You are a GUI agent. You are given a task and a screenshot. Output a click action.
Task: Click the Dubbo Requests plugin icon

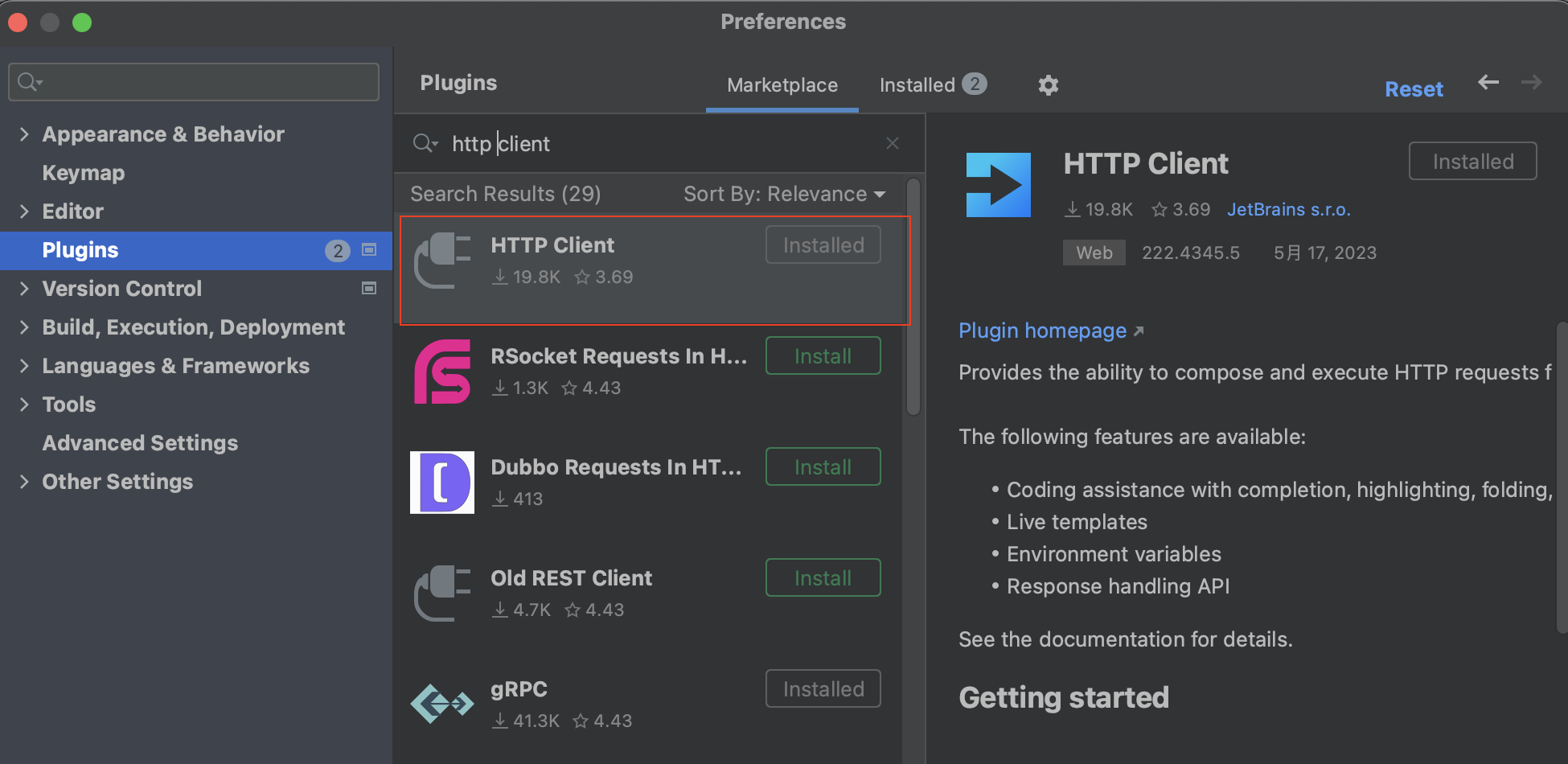442,483
